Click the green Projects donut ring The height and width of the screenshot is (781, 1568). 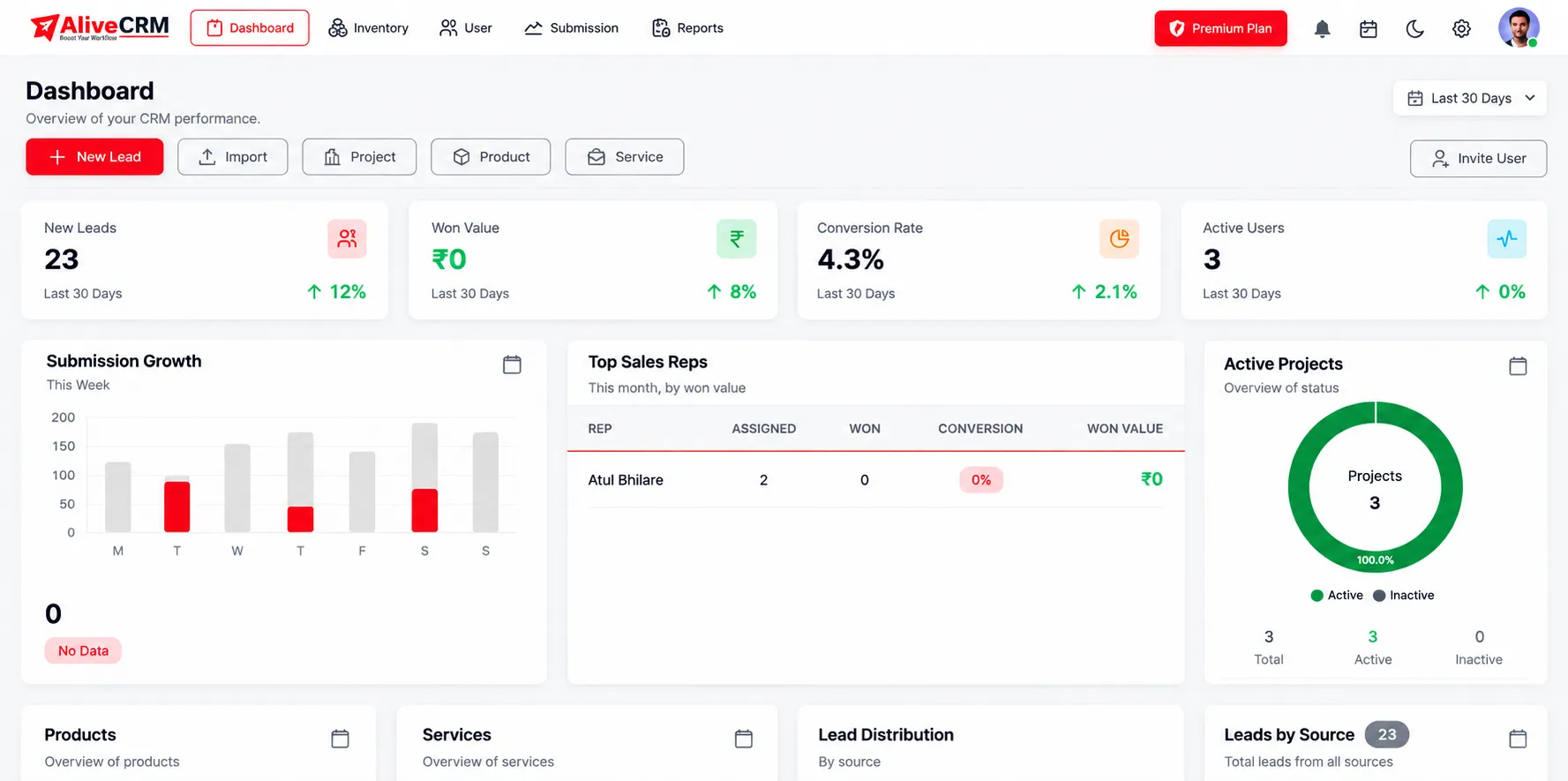[x=1298, y=487]
